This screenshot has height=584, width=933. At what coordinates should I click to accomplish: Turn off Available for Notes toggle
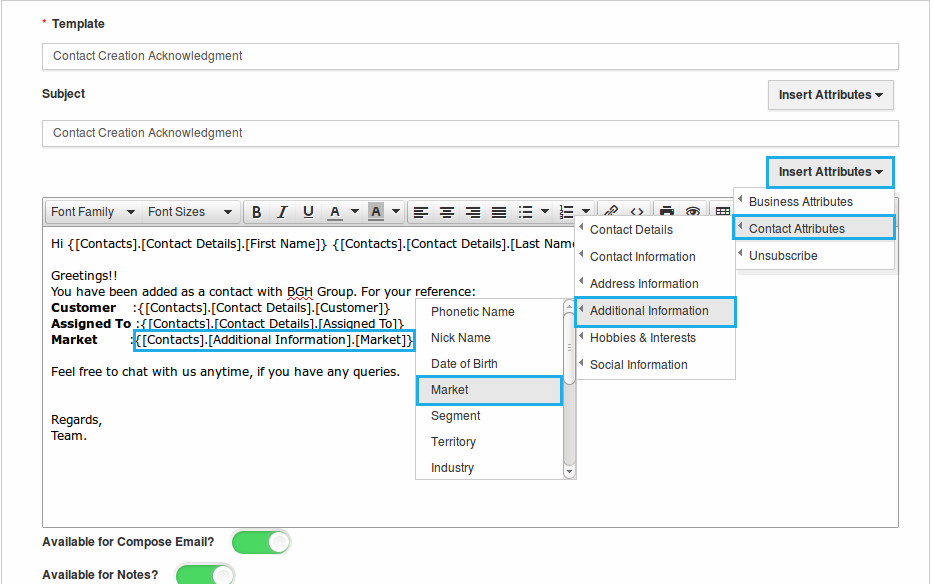(x=206, y=575)
